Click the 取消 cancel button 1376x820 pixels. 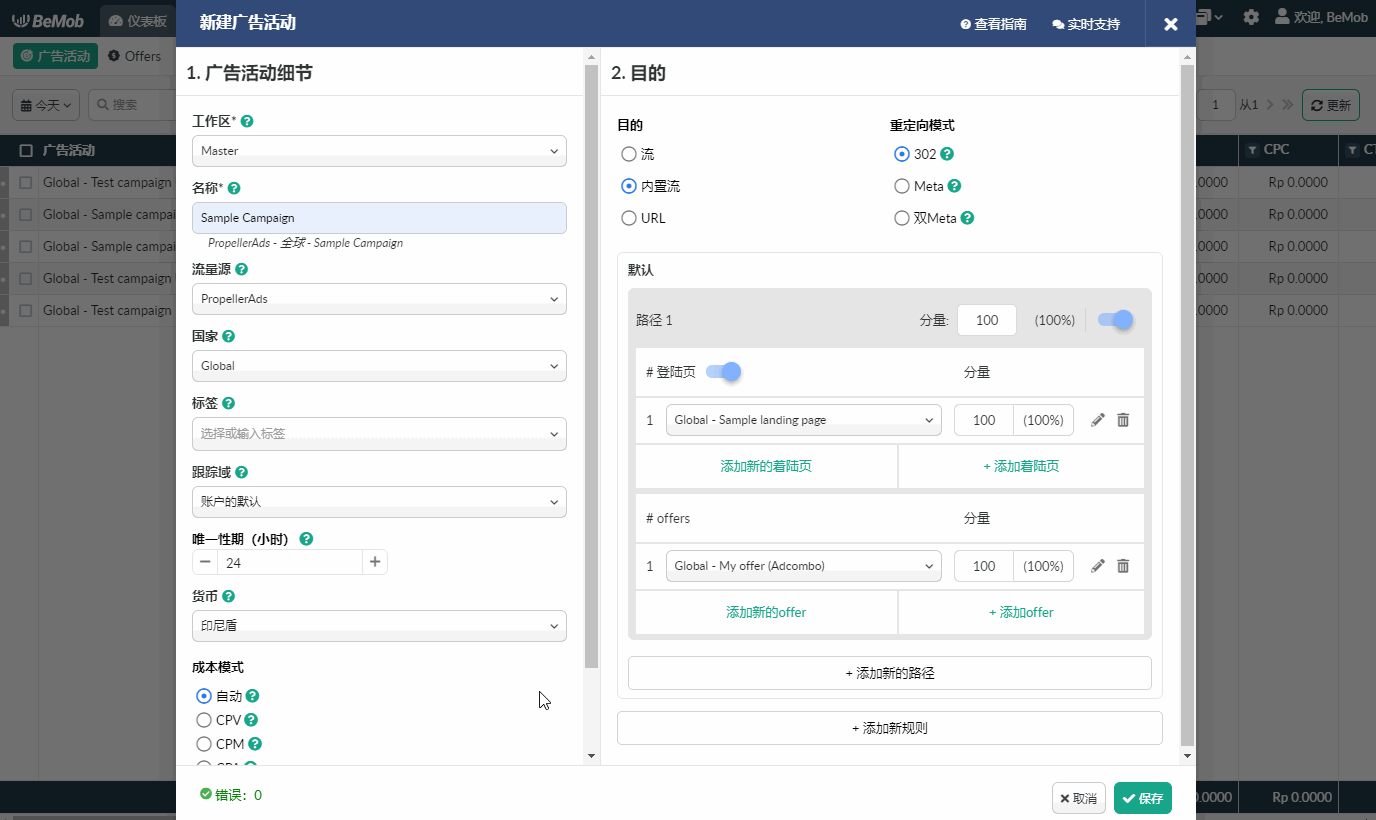tap(1079, 798)
